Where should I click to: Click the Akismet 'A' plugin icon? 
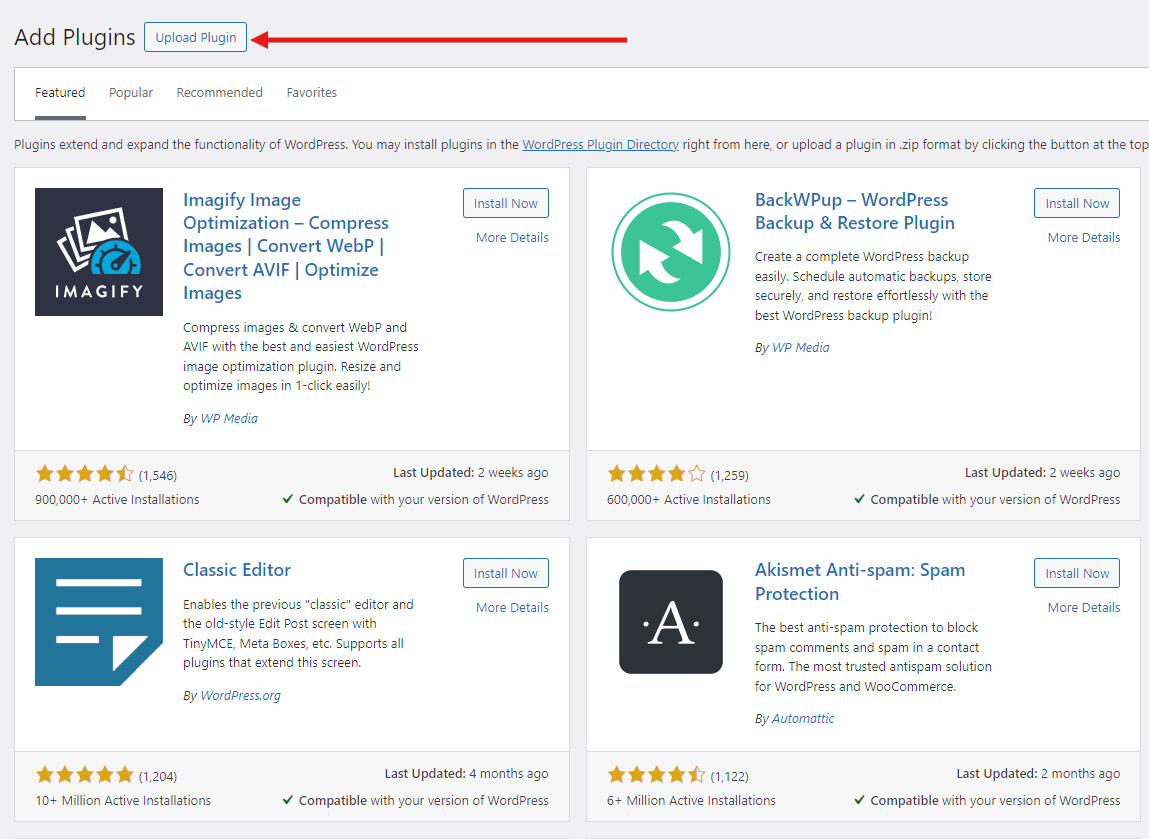point(670,622)
